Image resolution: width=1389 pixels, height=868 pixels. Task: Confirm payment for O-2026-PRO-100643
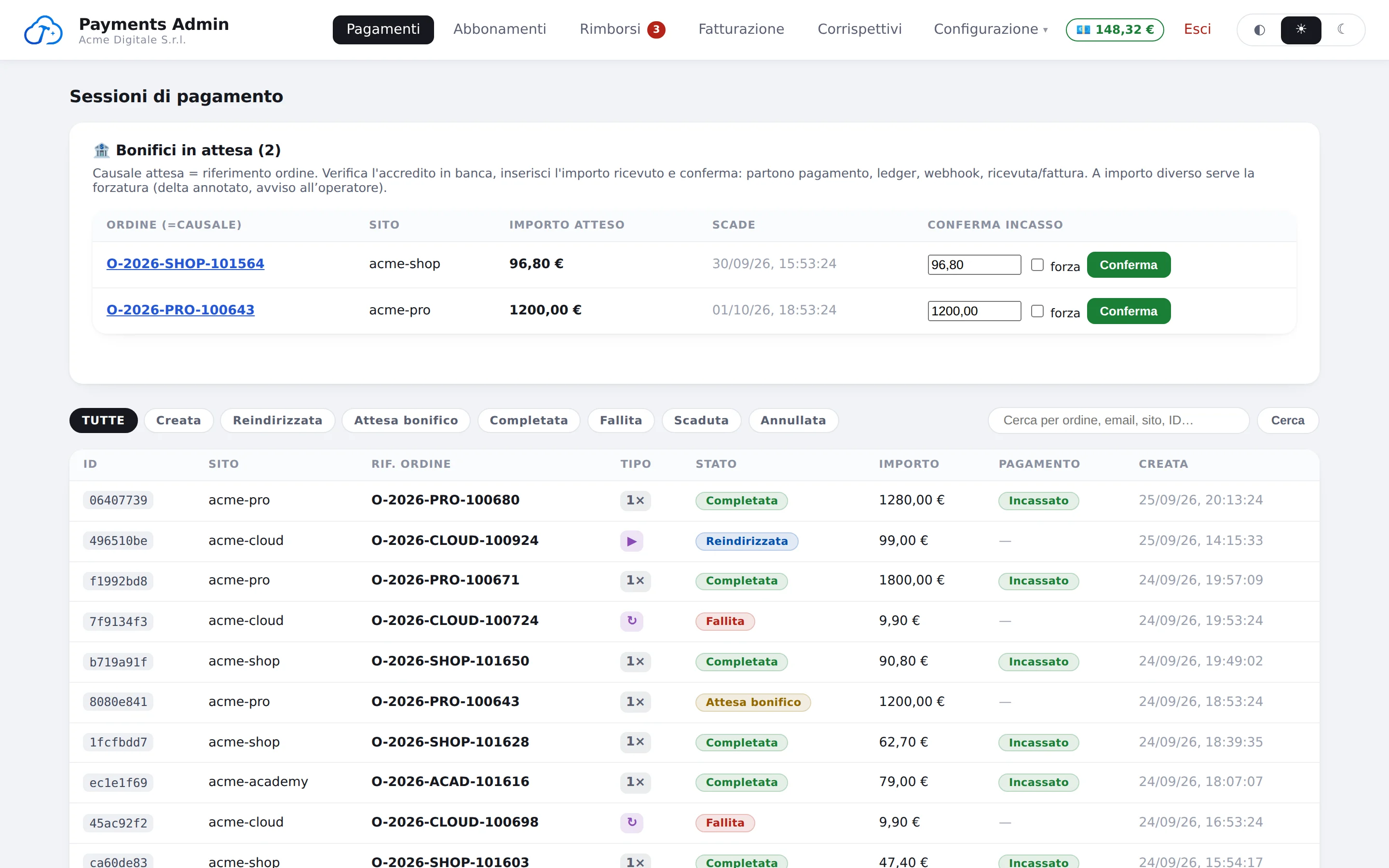click(1129, 311)
